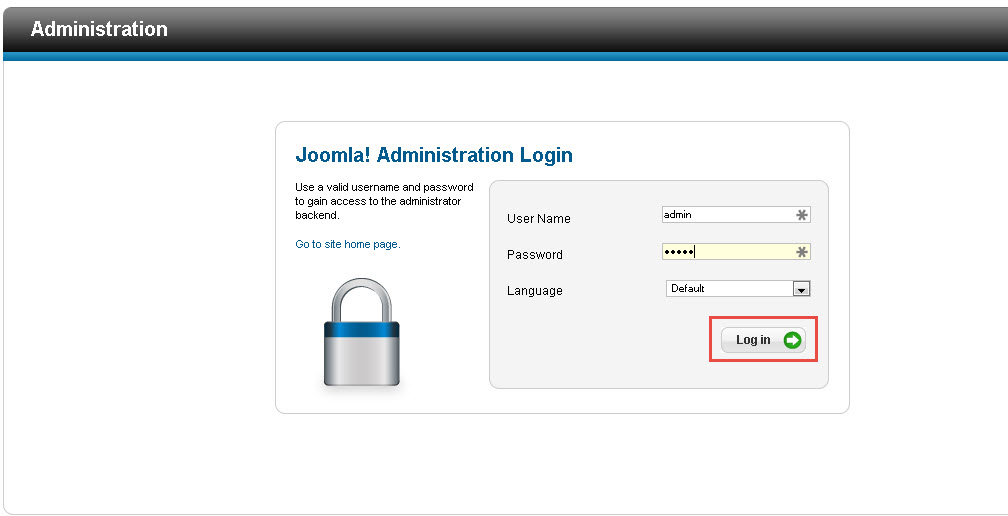1008x516 pixels.
Task: Click the Joomla! Administration Login heading
Action: 434,155
